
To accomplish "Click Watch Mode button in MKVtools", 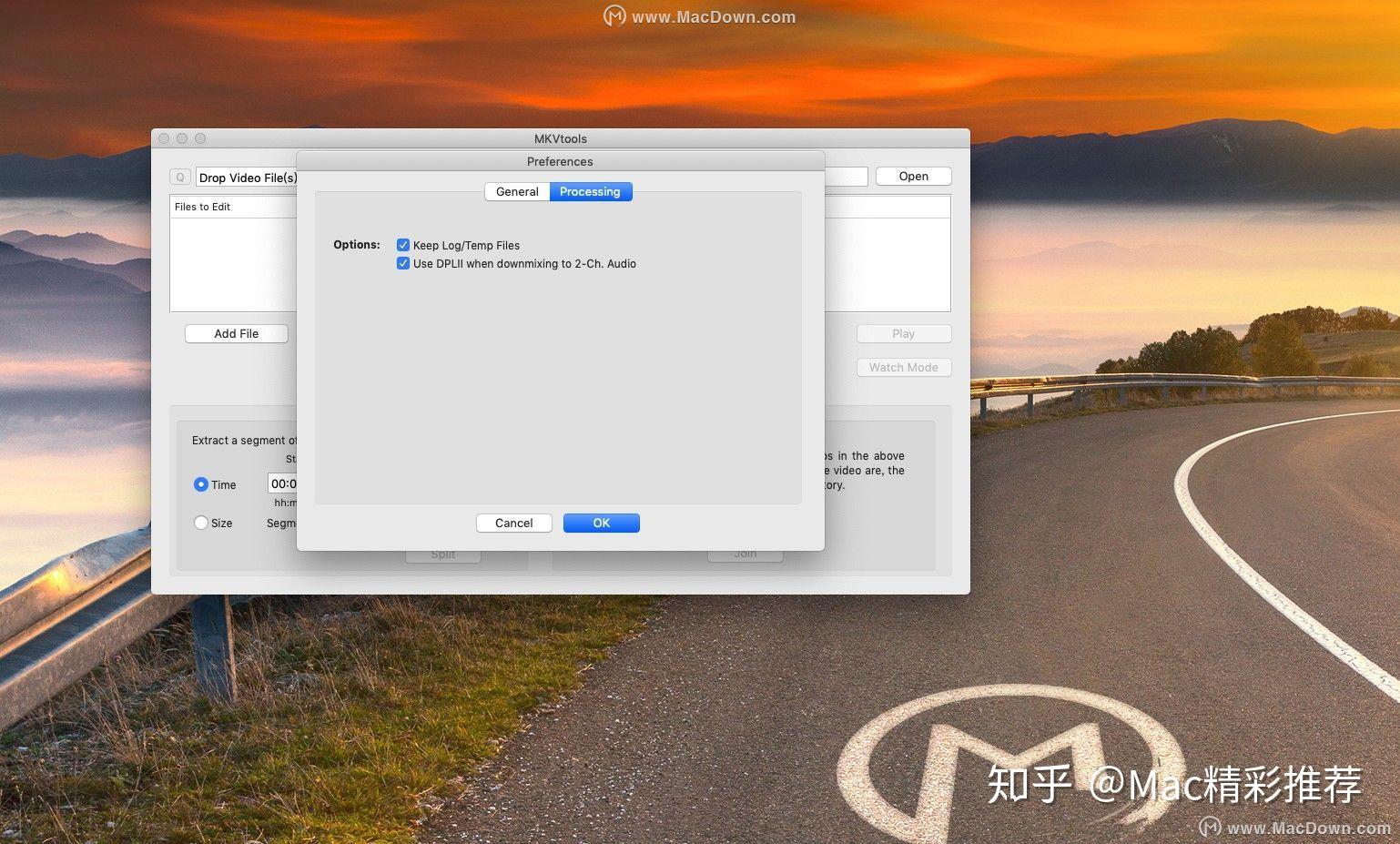I will coord(904,367).
